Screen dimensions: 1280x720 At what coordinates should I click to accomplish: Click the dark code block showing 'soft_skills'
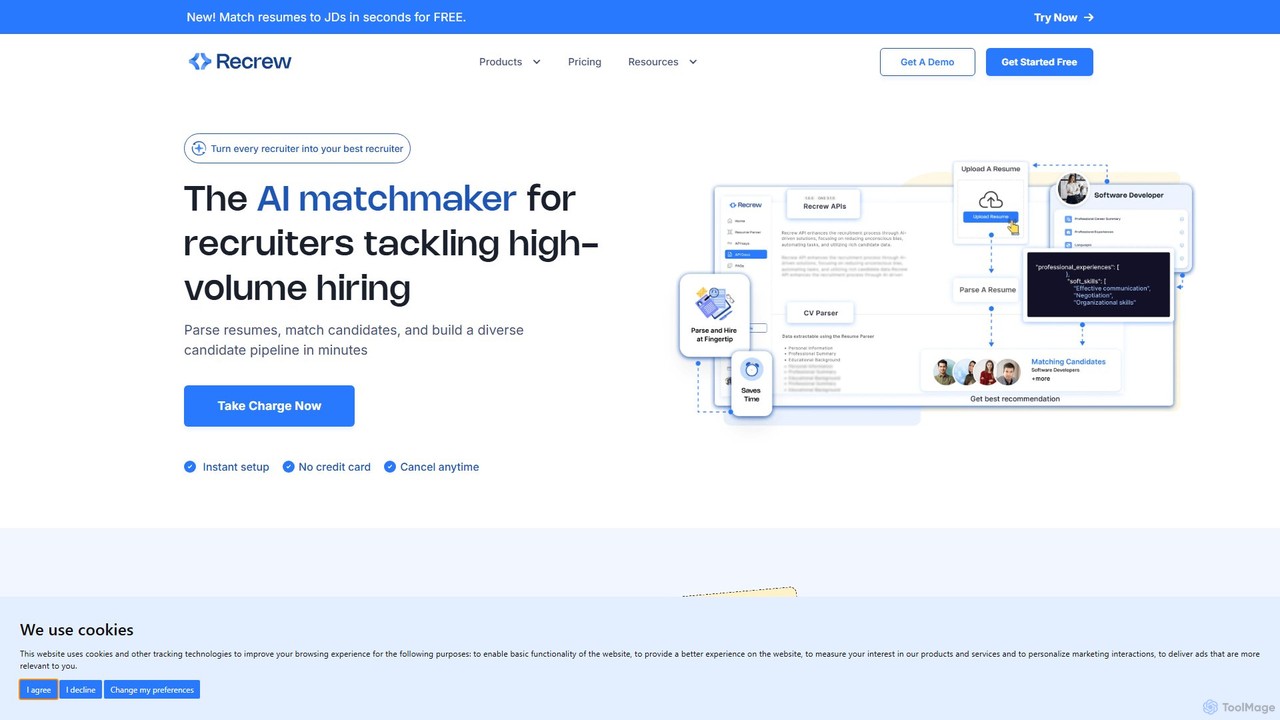click(1098, 285)
